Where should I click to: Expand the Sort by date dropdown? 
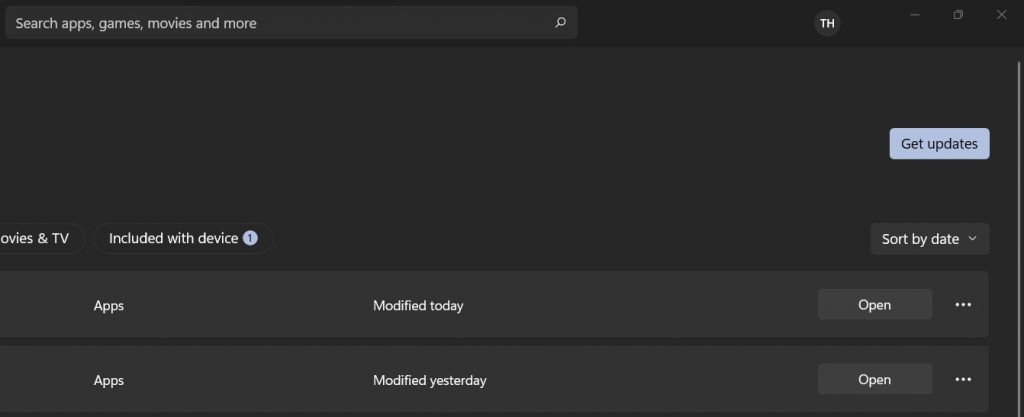[929, 239]
